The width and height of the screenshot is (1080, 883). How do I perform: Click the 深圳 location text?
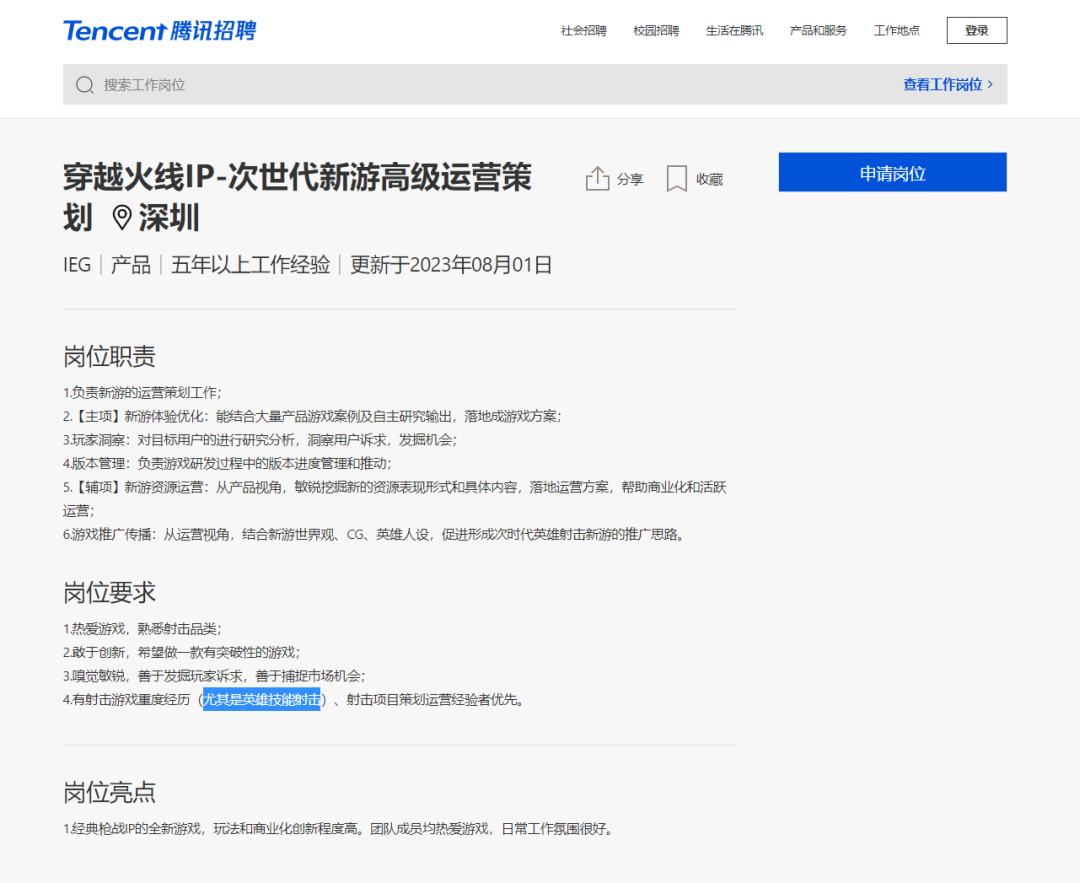[x=169, y=218]
